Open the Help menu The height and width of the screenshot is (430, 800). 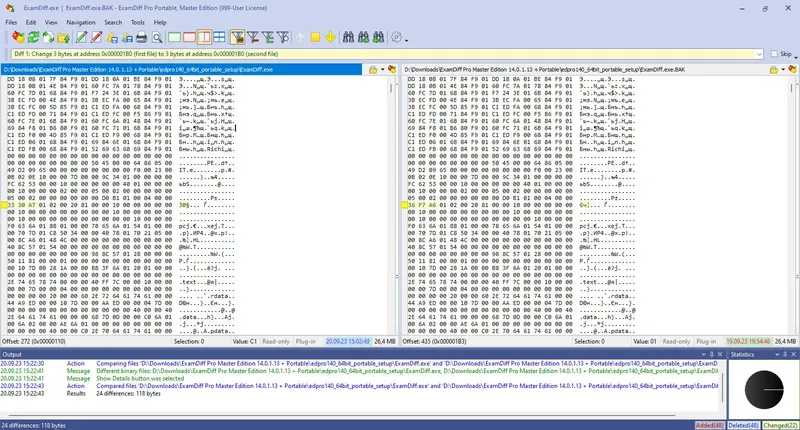pyautogui.click(x=160, y=22)
